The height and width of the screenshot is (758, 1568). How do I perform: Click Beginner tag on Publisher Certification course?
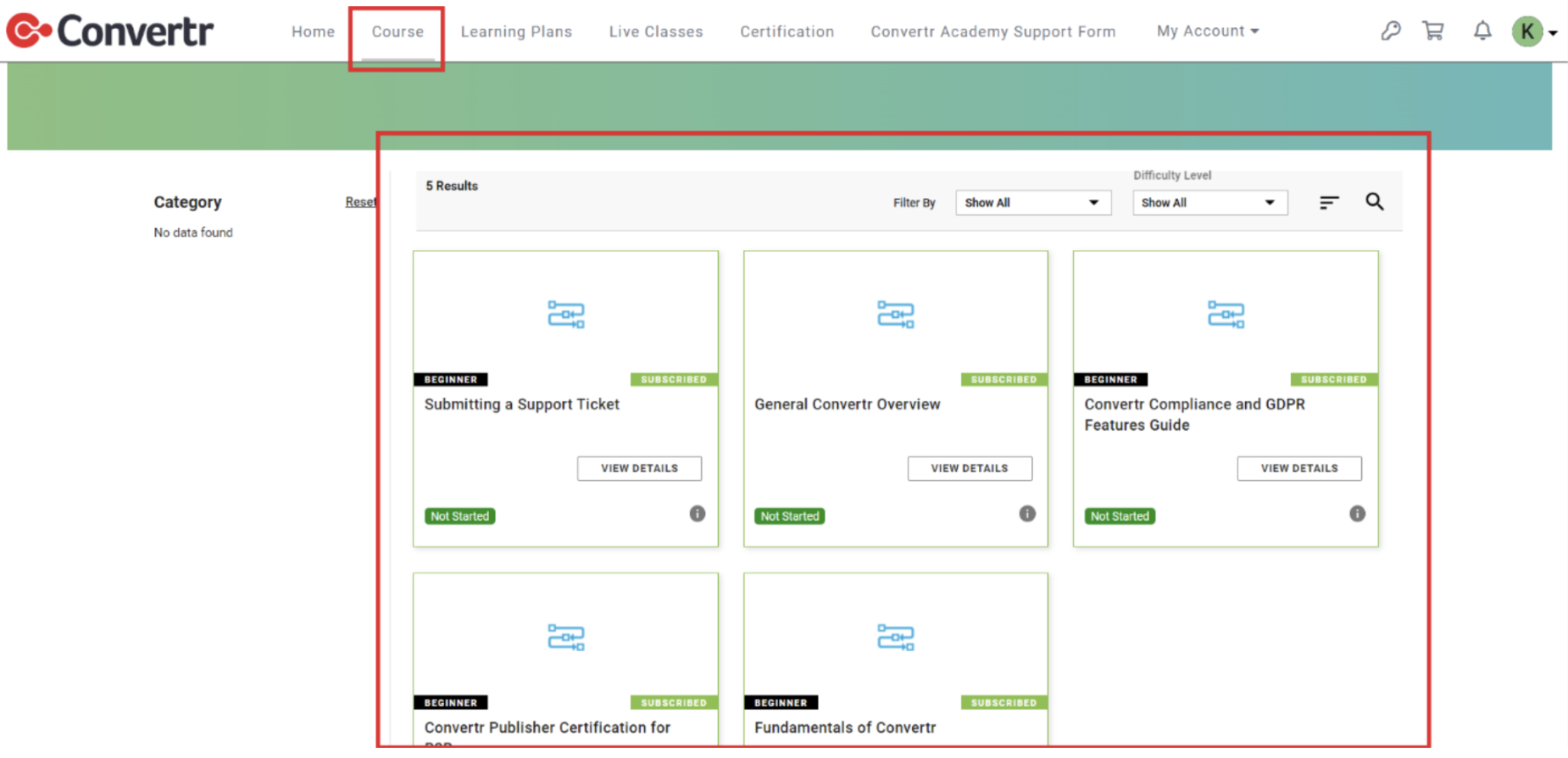point(451,702)
